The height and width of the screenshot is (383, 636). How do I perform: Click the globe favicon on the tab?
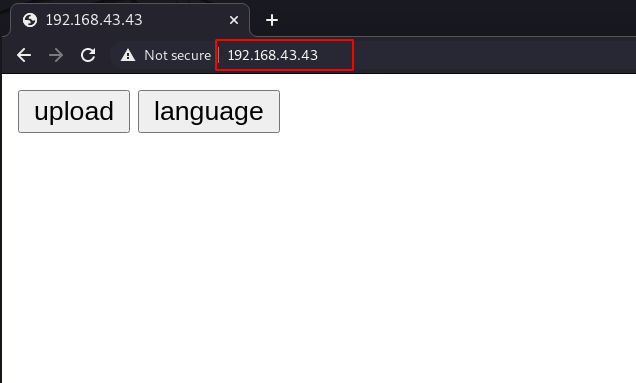(30, 20)
